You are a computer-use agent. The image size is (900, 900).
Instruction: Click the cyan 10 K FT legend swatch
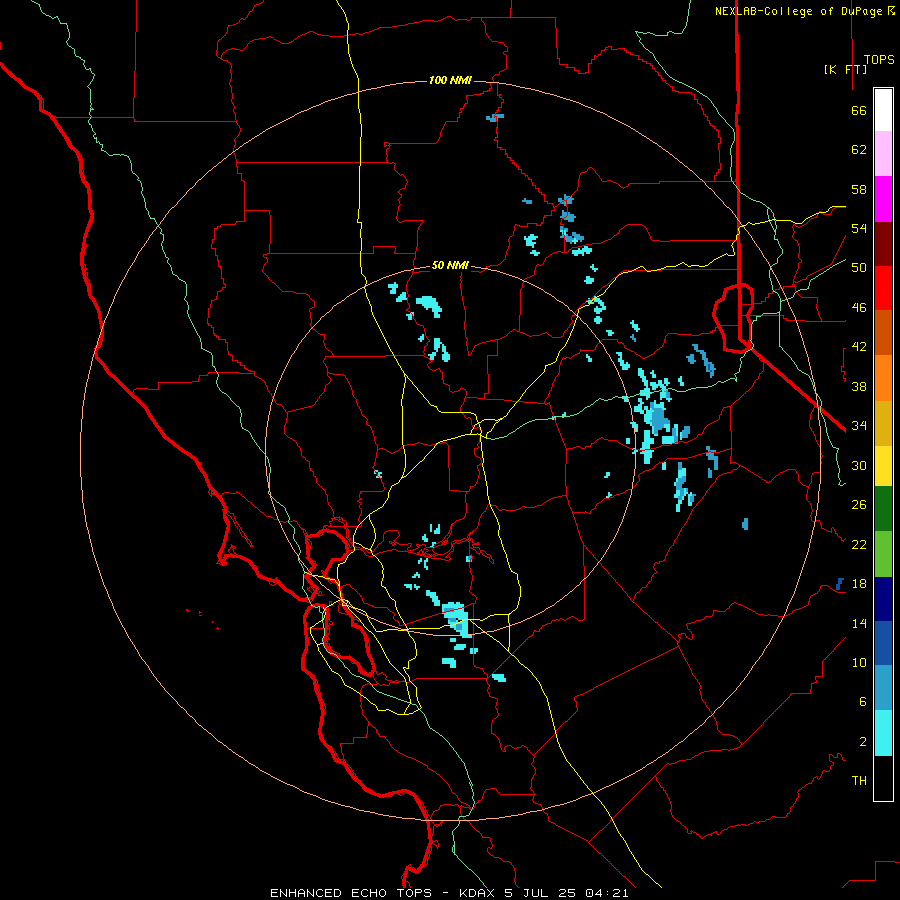coord(883,733)
